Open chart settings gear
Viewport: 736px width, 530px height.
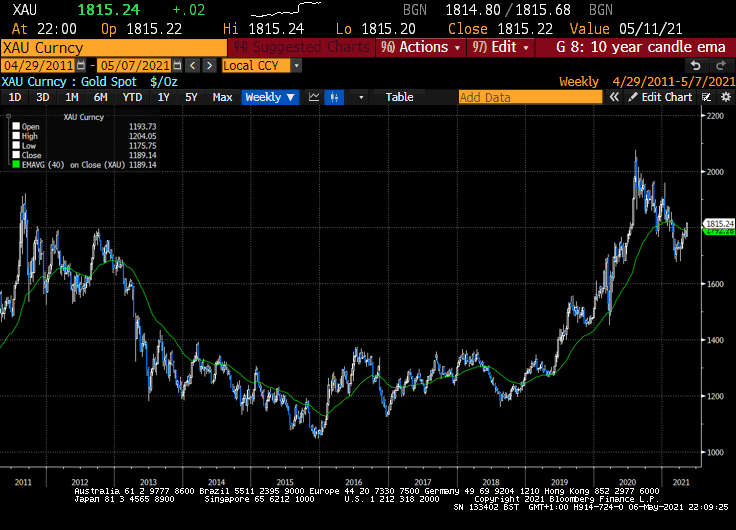point(726,97)
